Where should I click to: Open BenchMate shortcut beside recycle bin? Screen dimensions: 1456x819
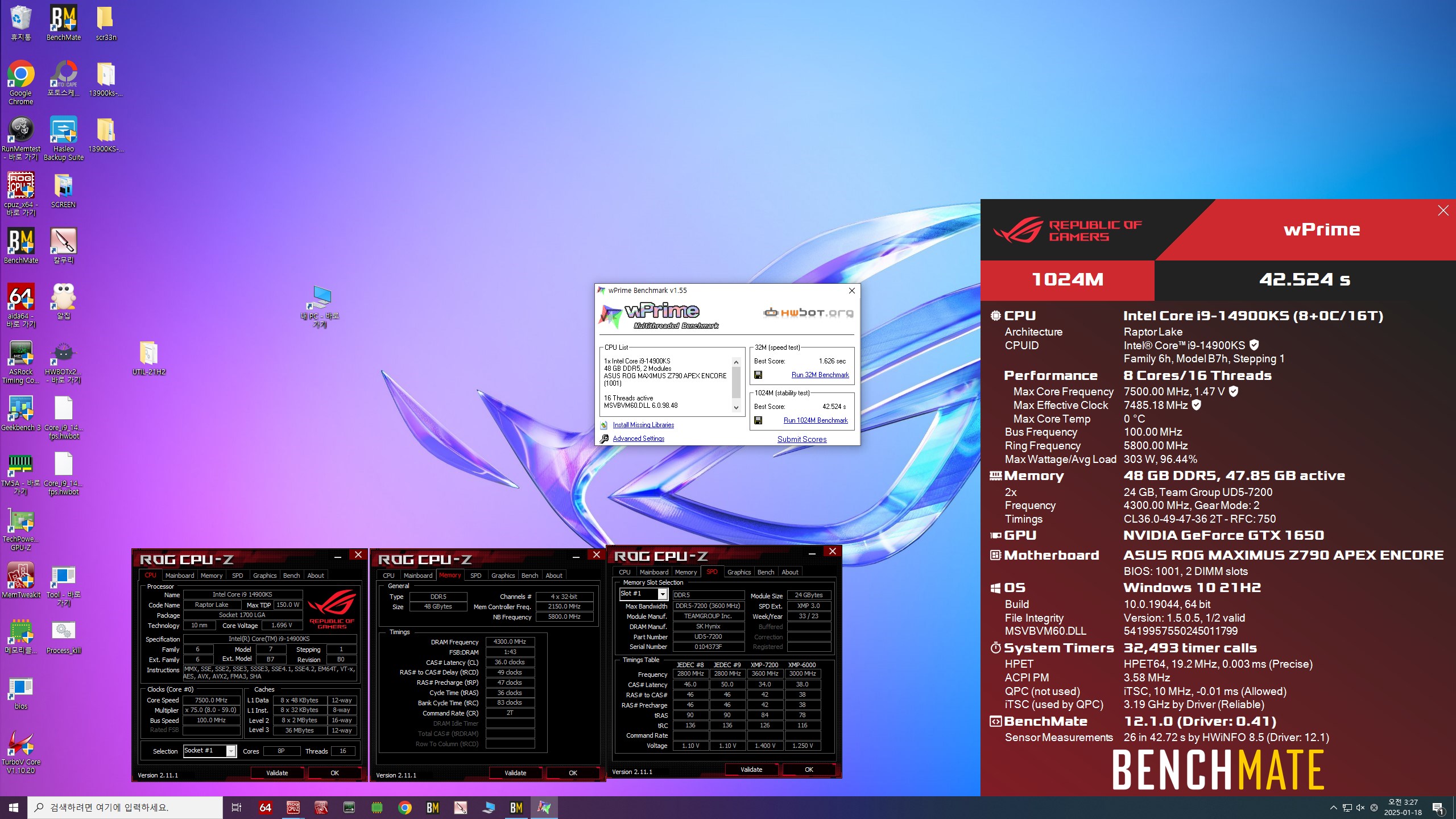pos(63,23)
